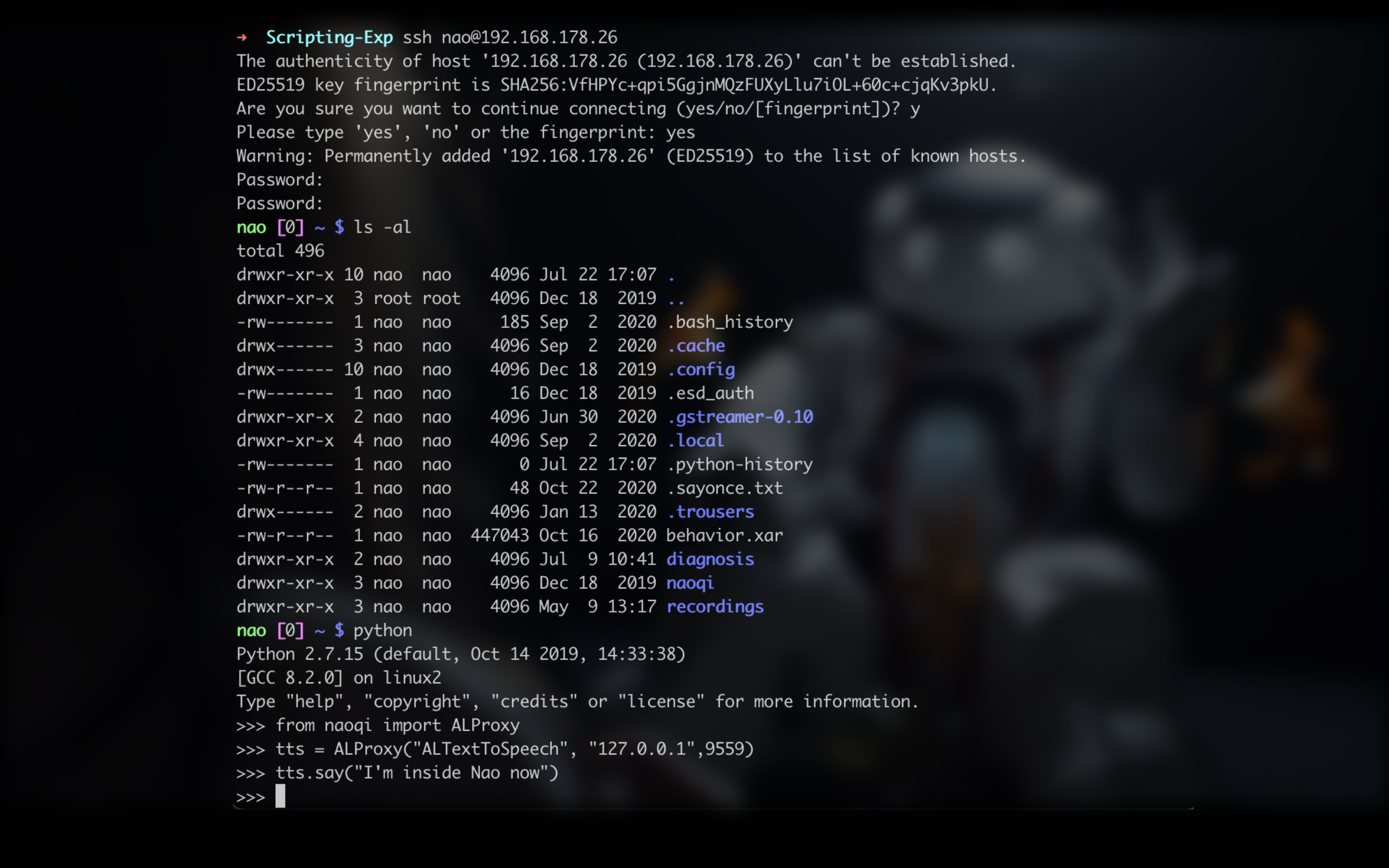Click the .local directory name

point(696,441)
